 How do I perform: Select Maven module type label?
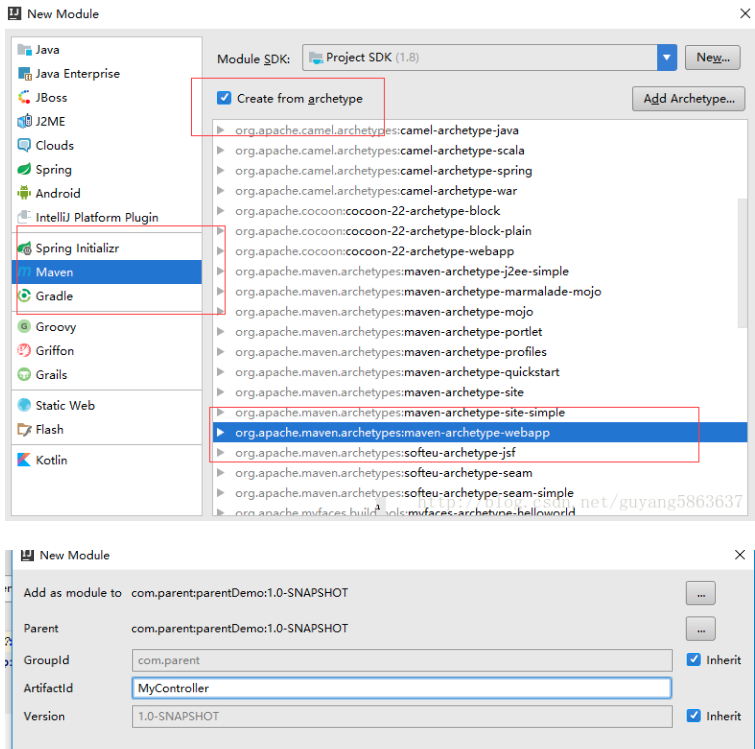[54, 272]
